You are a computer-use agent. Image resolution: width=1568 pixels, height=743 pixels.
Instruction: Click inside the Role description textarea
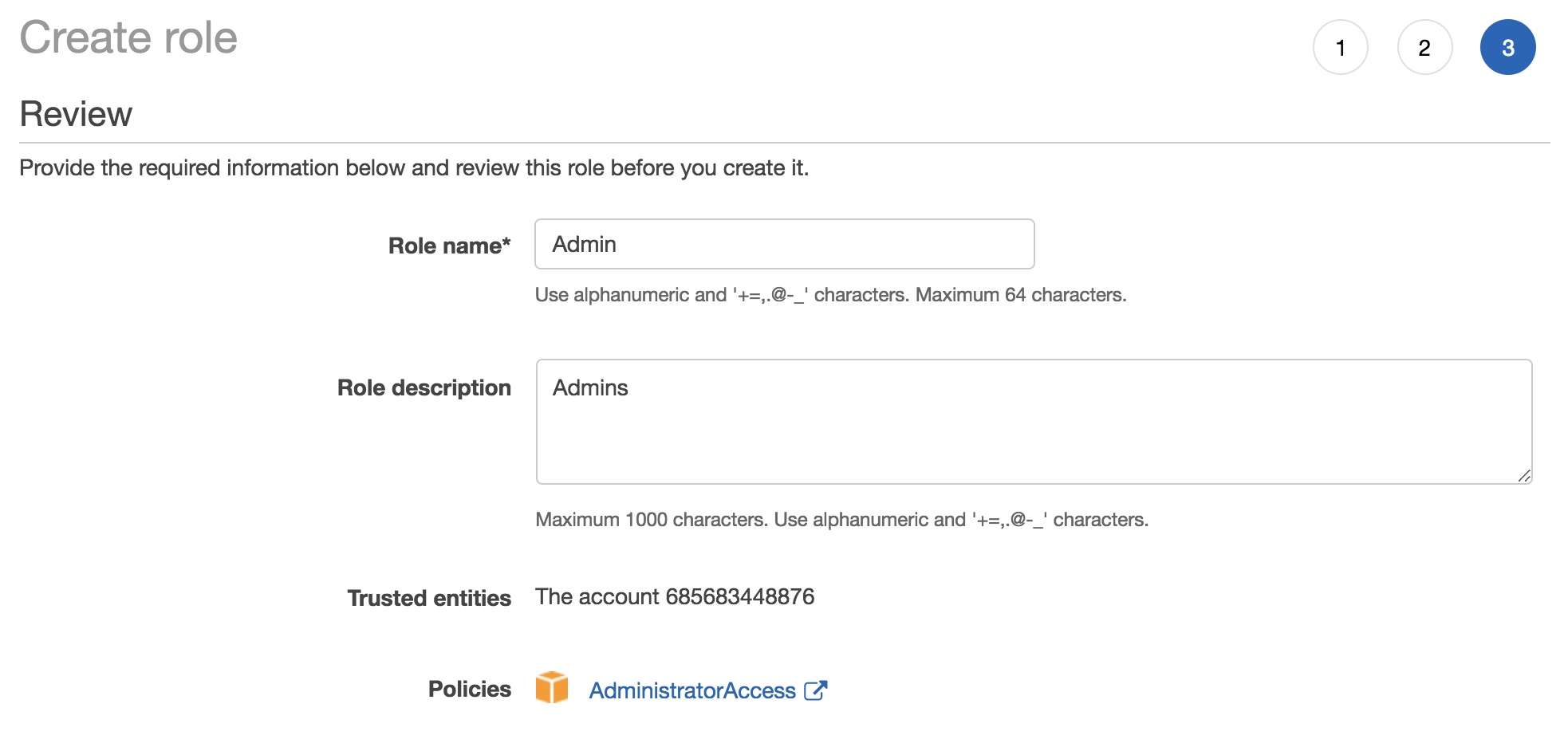1034,421
